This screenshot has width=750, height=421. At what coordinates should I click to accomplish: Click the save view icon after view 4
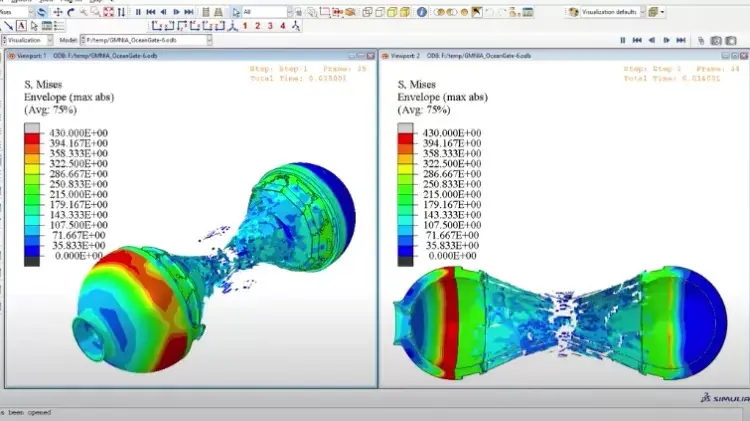[296, 26]
